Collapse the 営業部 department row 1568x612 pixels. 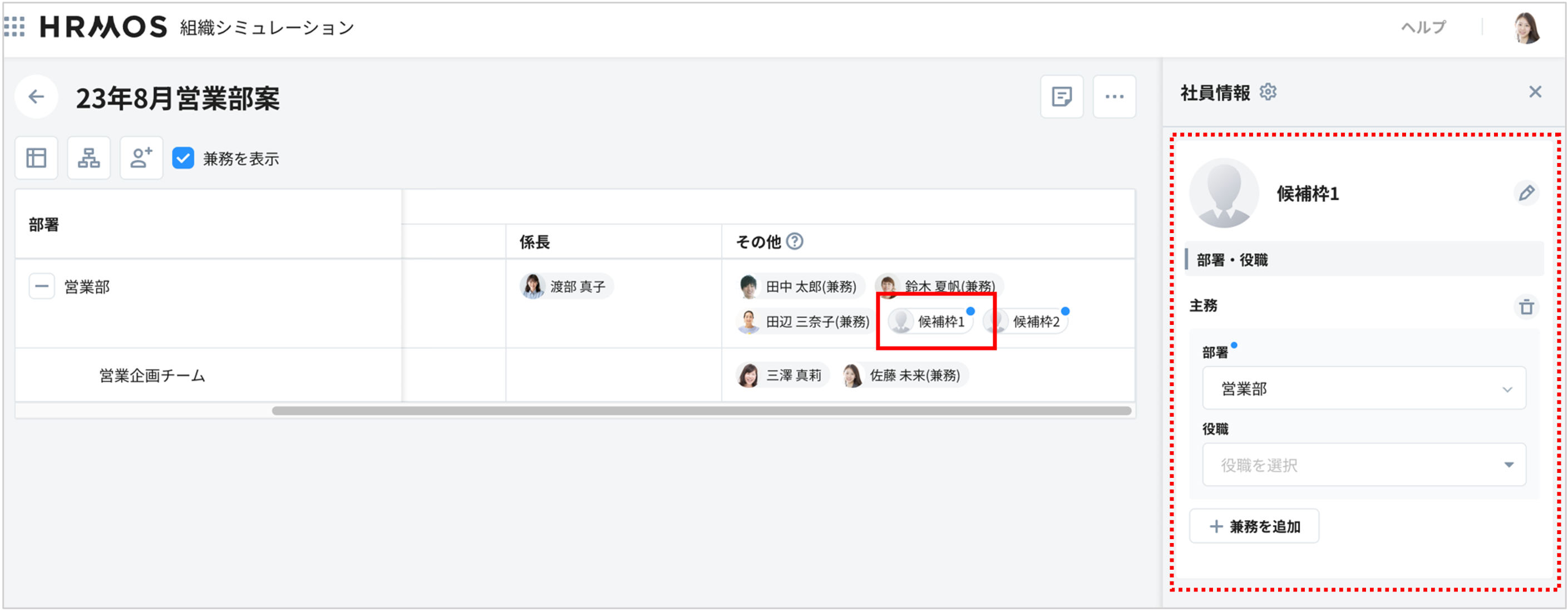(41, 286)
